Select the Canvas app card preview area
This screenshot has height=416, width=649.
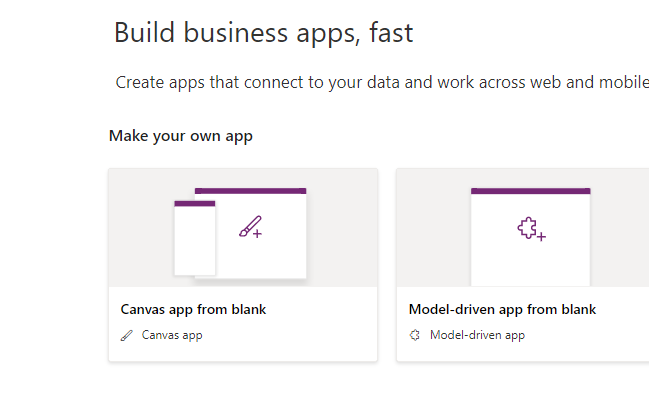(243, 228)
